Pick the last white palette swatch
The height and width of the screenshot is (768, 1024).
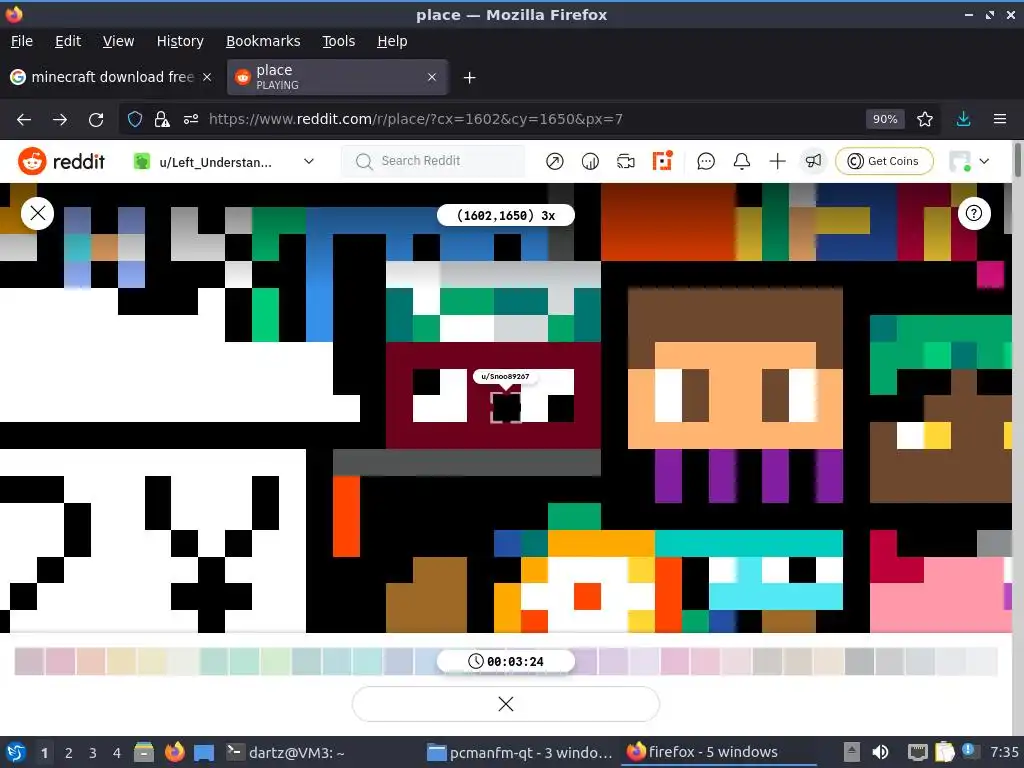pyautogui.click(x=982, y=662)
